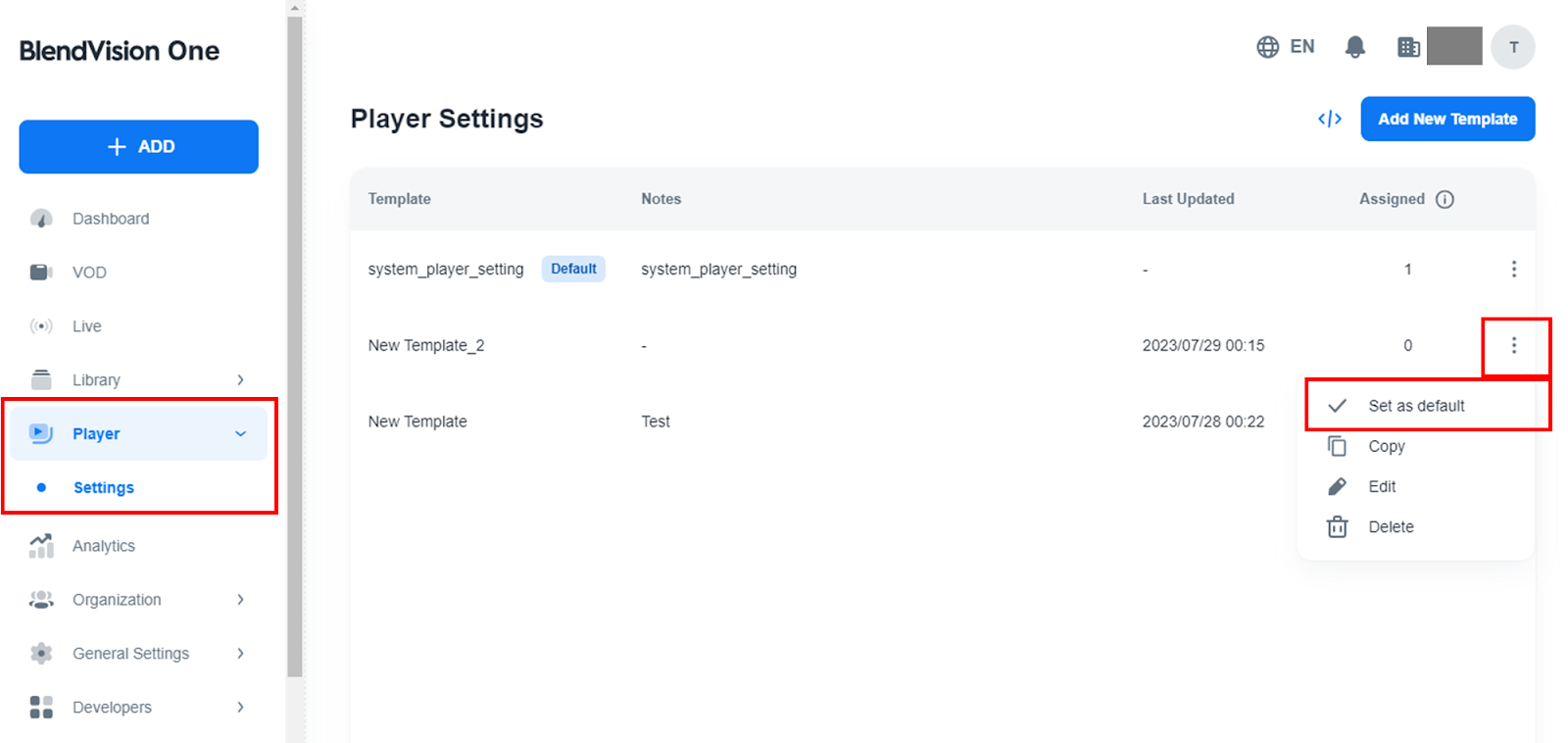
Task: Collapse the Player section
Action: (240, 434)
